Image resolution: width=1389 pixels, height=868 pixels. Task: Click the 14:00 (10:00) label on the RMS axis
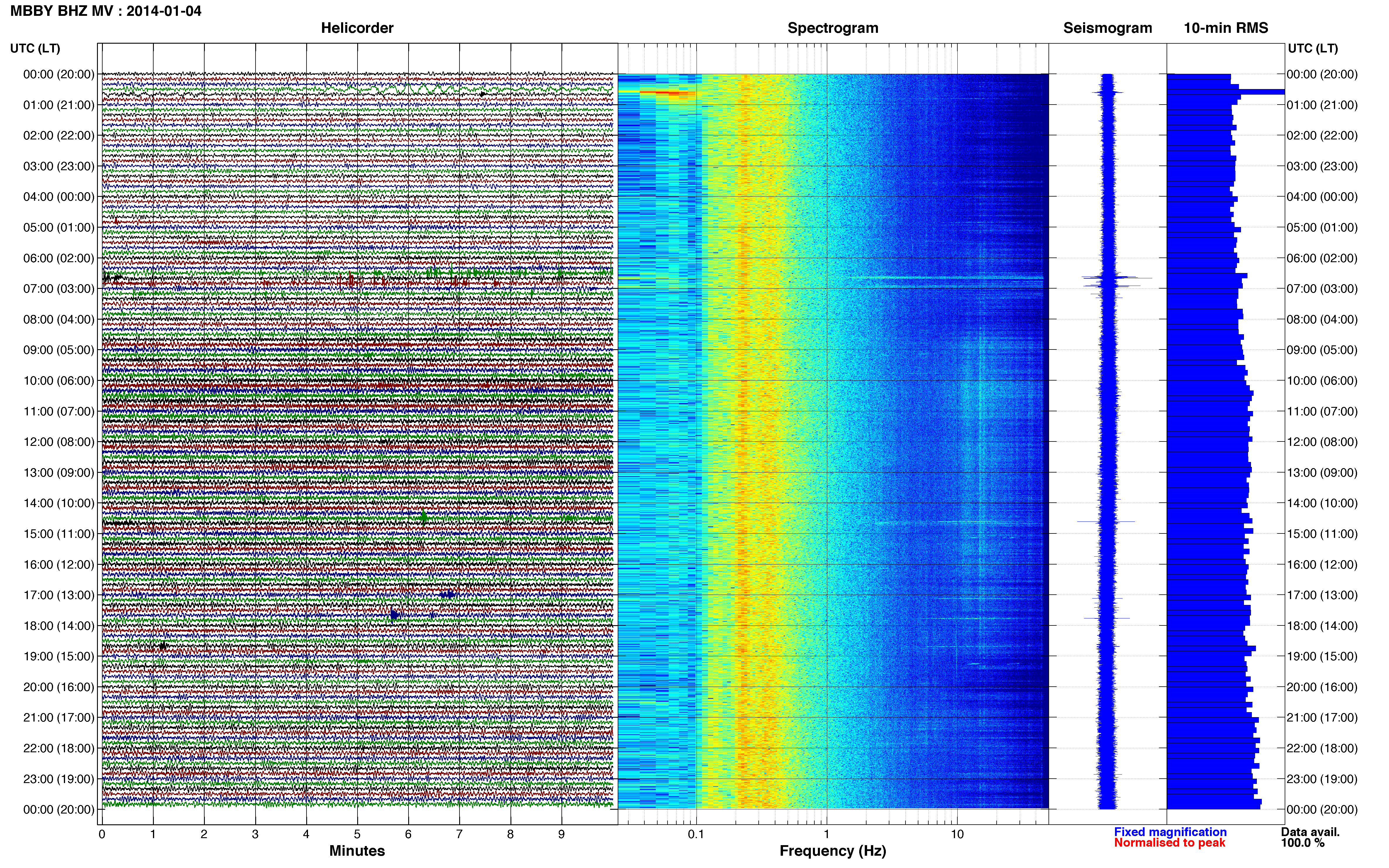coord(1322,504)
